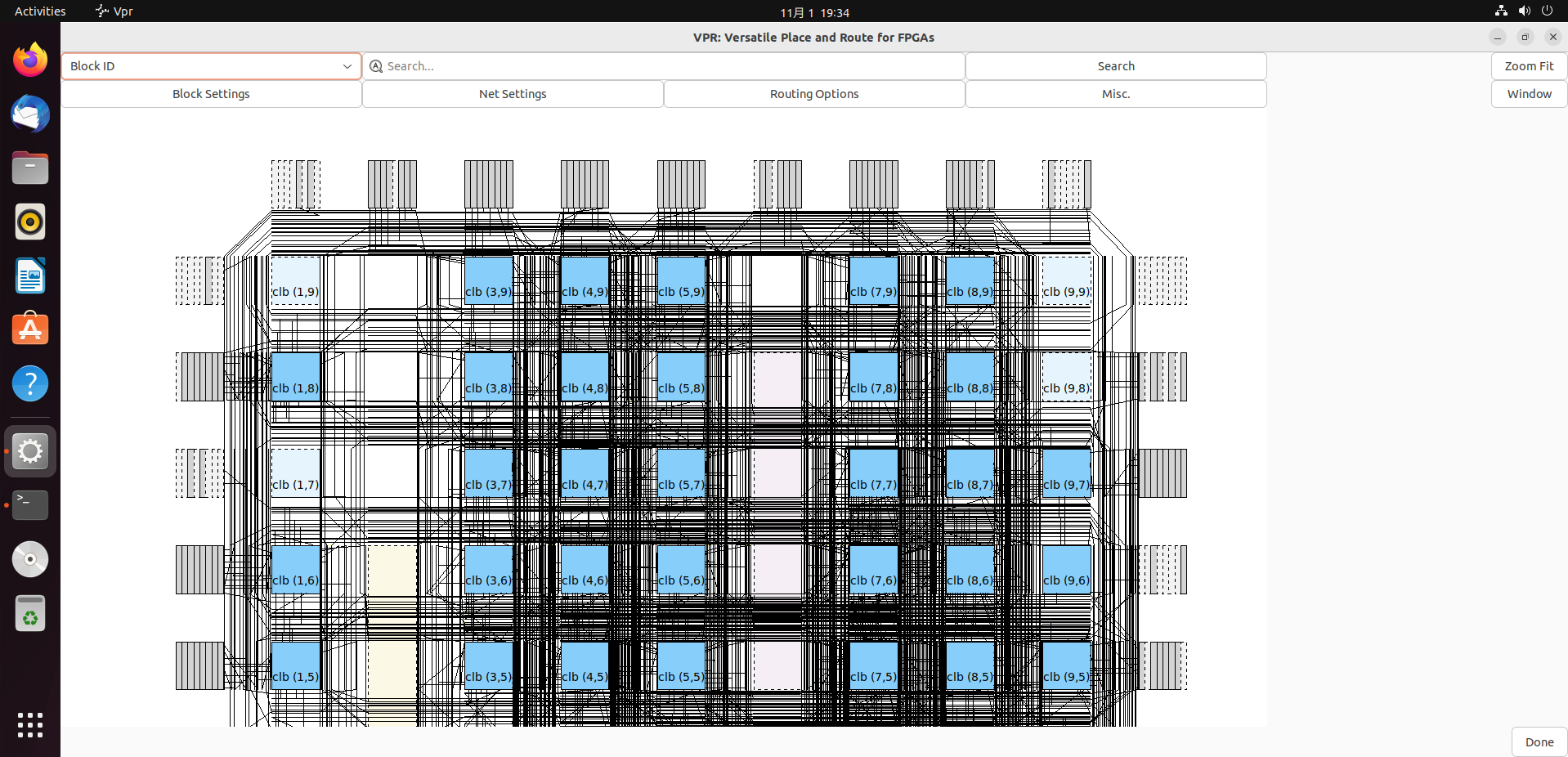The height and width of the screenshot is (757, 1568).
Task: Open the power menu icon
Action: [1547, 11]
